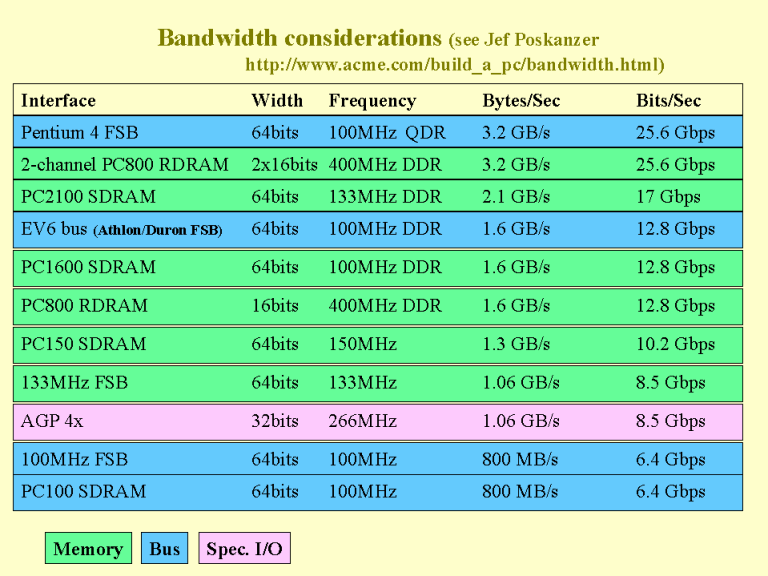Image resolution: width=768 pixels, height=576 pixels.
Task: Click the 10.2 Gbps value
Action: click(x=675, y=345)
